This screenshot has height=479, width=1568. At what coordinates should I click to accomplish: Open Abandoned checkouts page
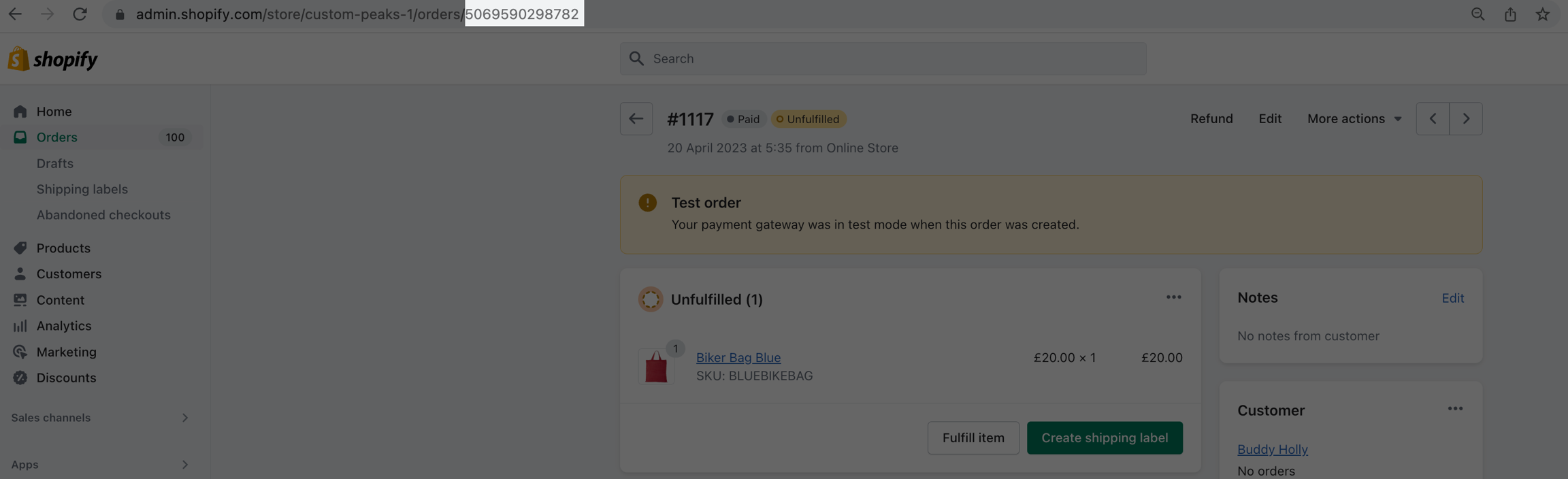pos(103,215)
